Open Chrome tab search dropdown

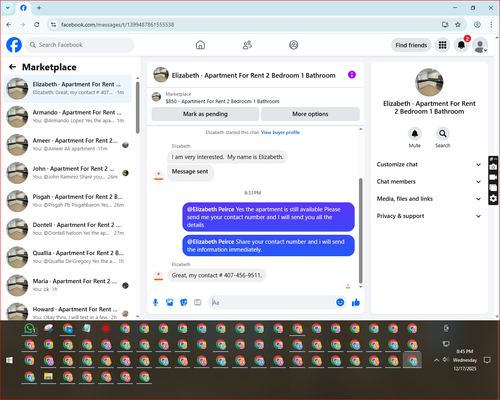(x=8, y=8)
